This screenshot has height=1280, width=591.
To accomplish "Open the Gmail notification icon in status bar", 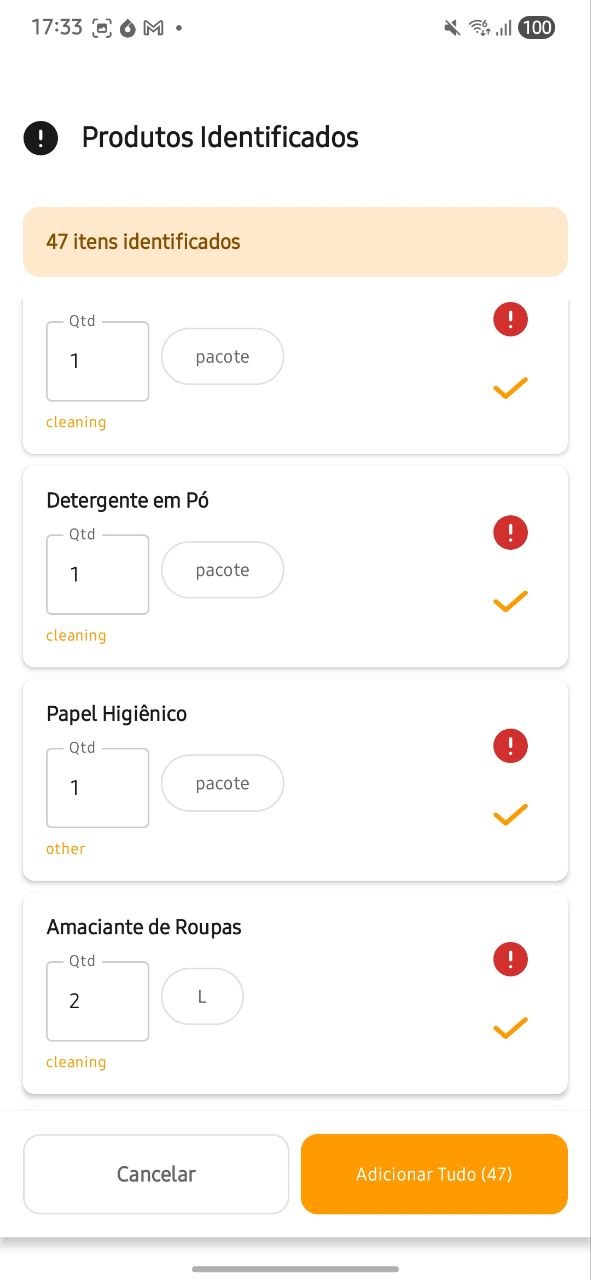I will pyautogui.click(x=152, y=27).
